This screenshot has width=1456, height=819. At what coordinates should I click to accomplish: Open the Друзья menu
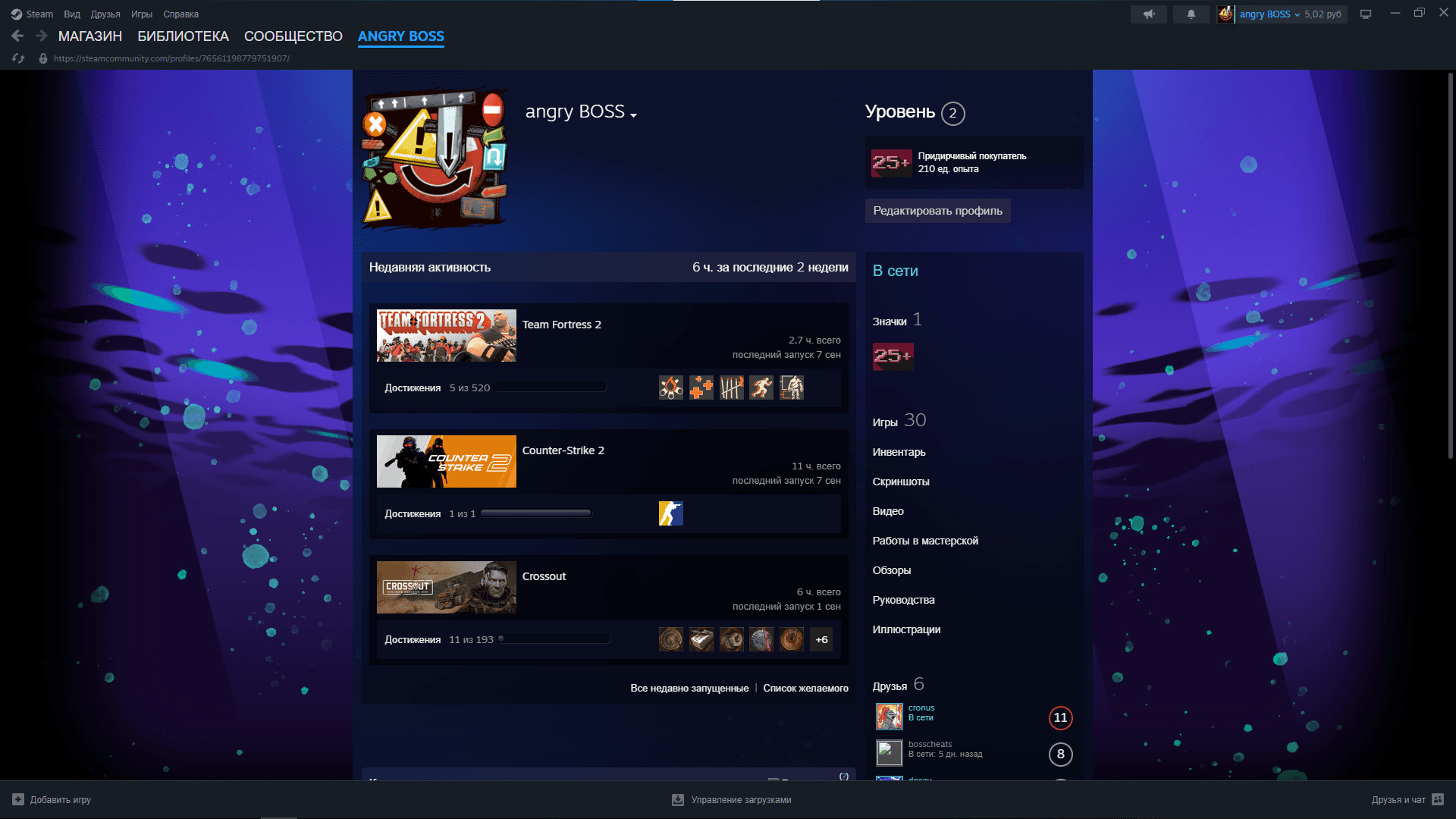coord(105,14)
